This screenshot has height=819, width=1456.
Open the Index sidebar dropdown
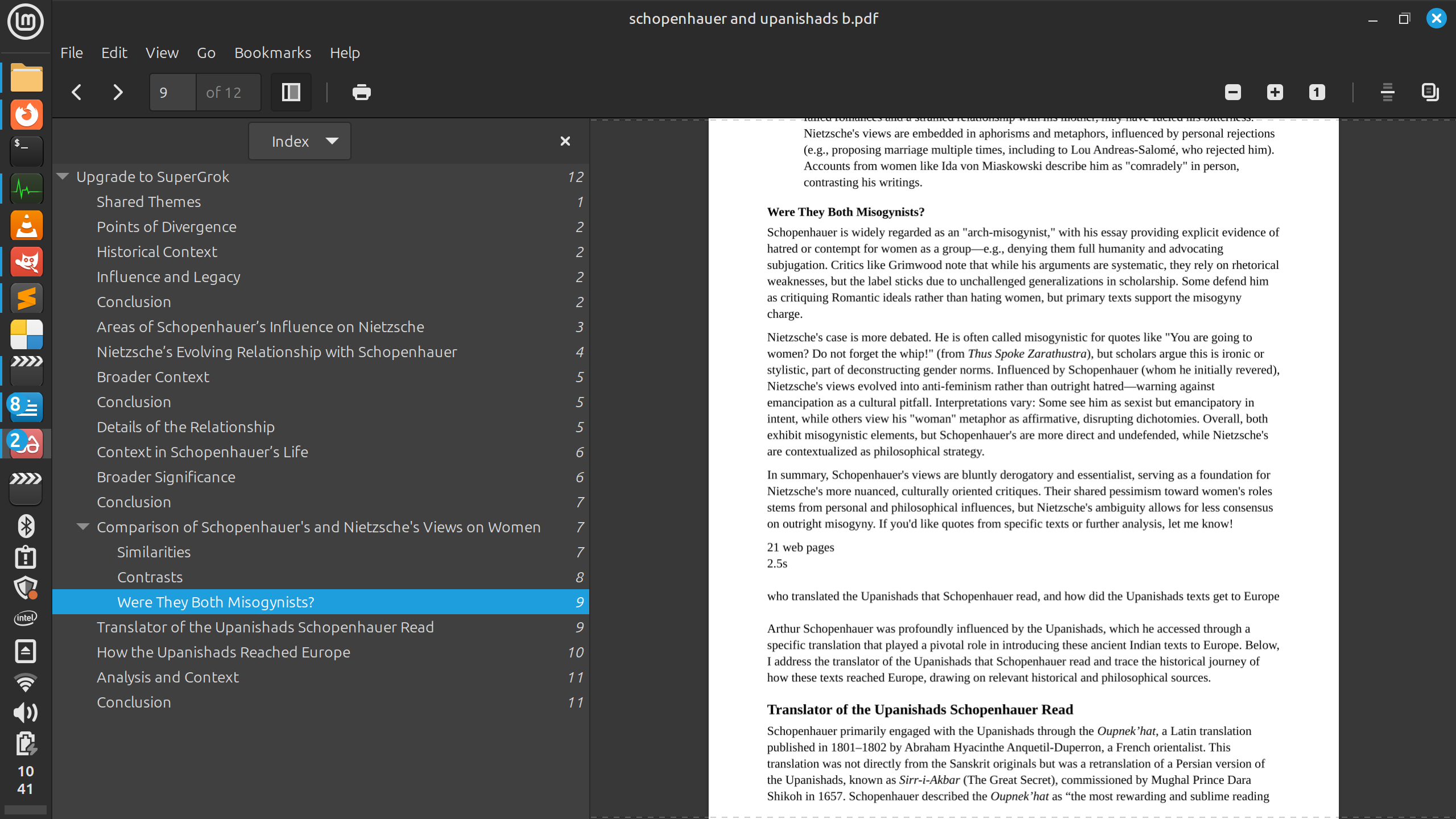tap(300, 141)
